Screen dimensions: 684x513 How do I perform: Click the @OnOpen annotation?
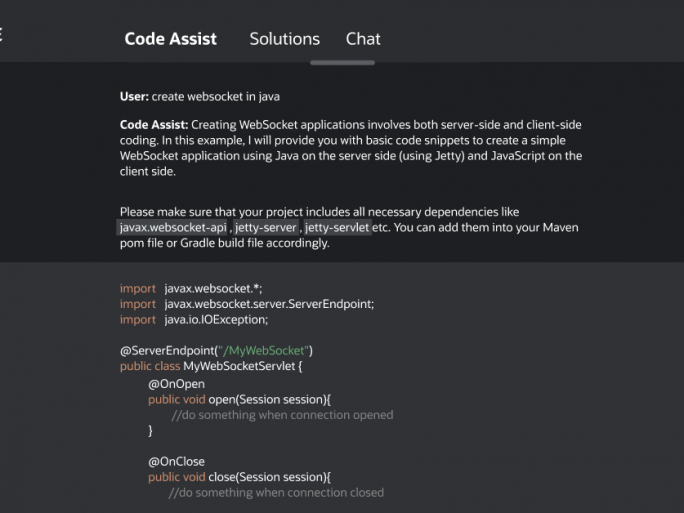[176, 384]
